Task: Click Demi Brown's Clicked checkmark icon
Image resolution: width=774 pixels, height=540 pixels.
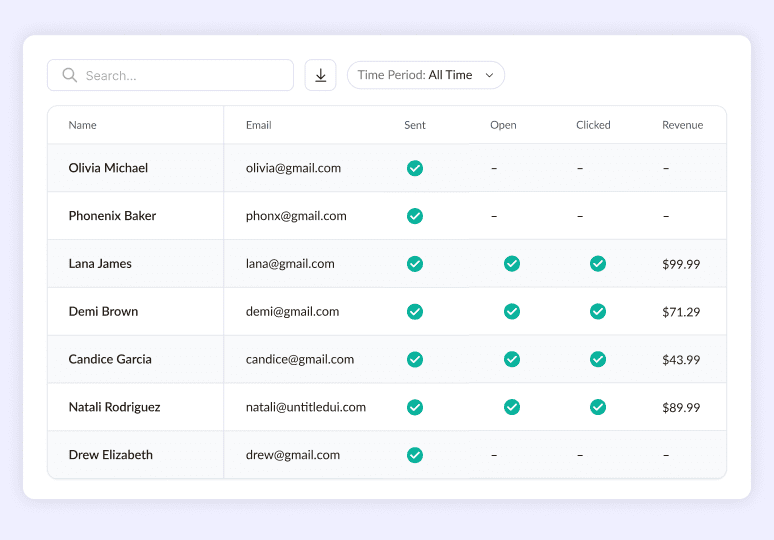Action: [x=598, y=312]
